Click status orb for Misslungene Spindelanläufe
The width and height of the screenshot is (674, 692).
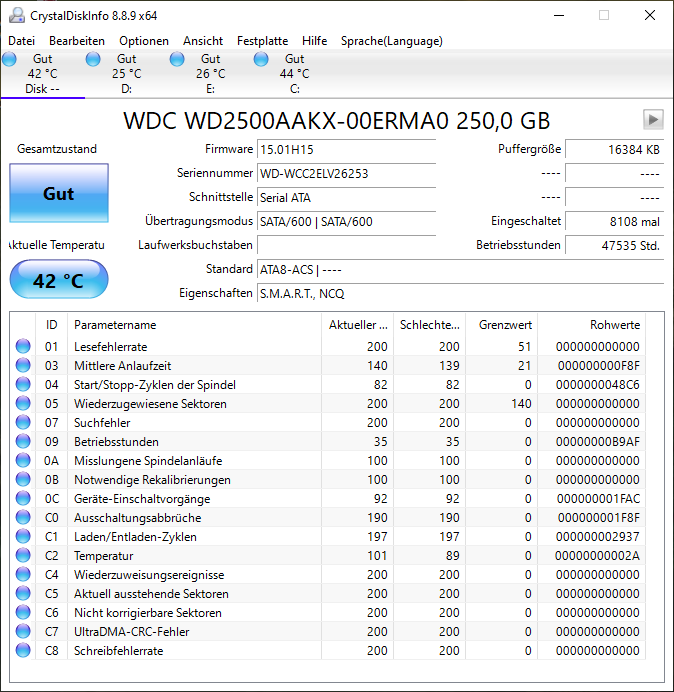click(23, 460)
